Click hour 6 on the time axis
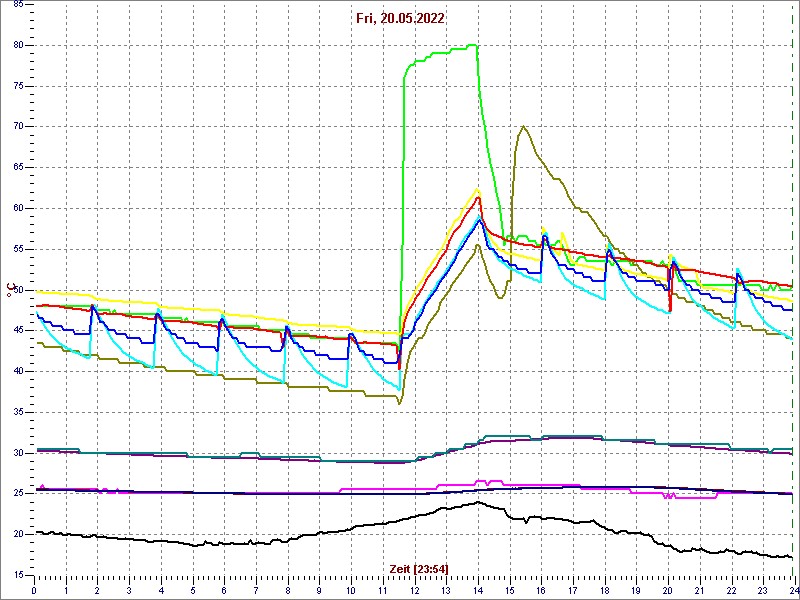800x600 pixels. [x=224, y=590]
